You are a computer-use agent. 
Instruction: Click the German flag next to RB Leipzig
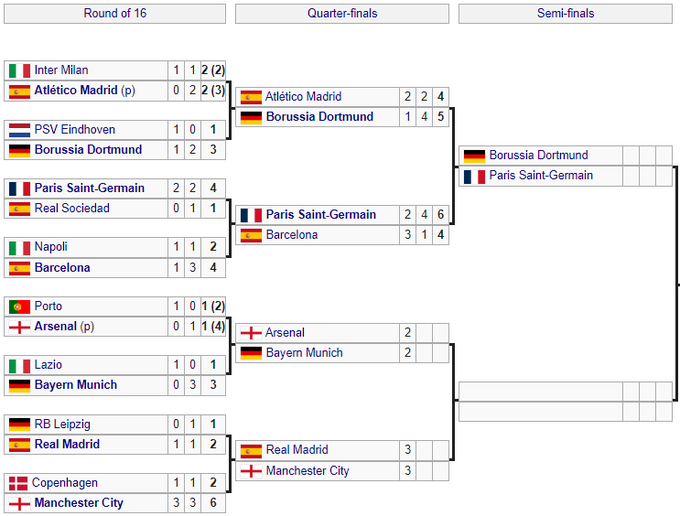point(19,424)
